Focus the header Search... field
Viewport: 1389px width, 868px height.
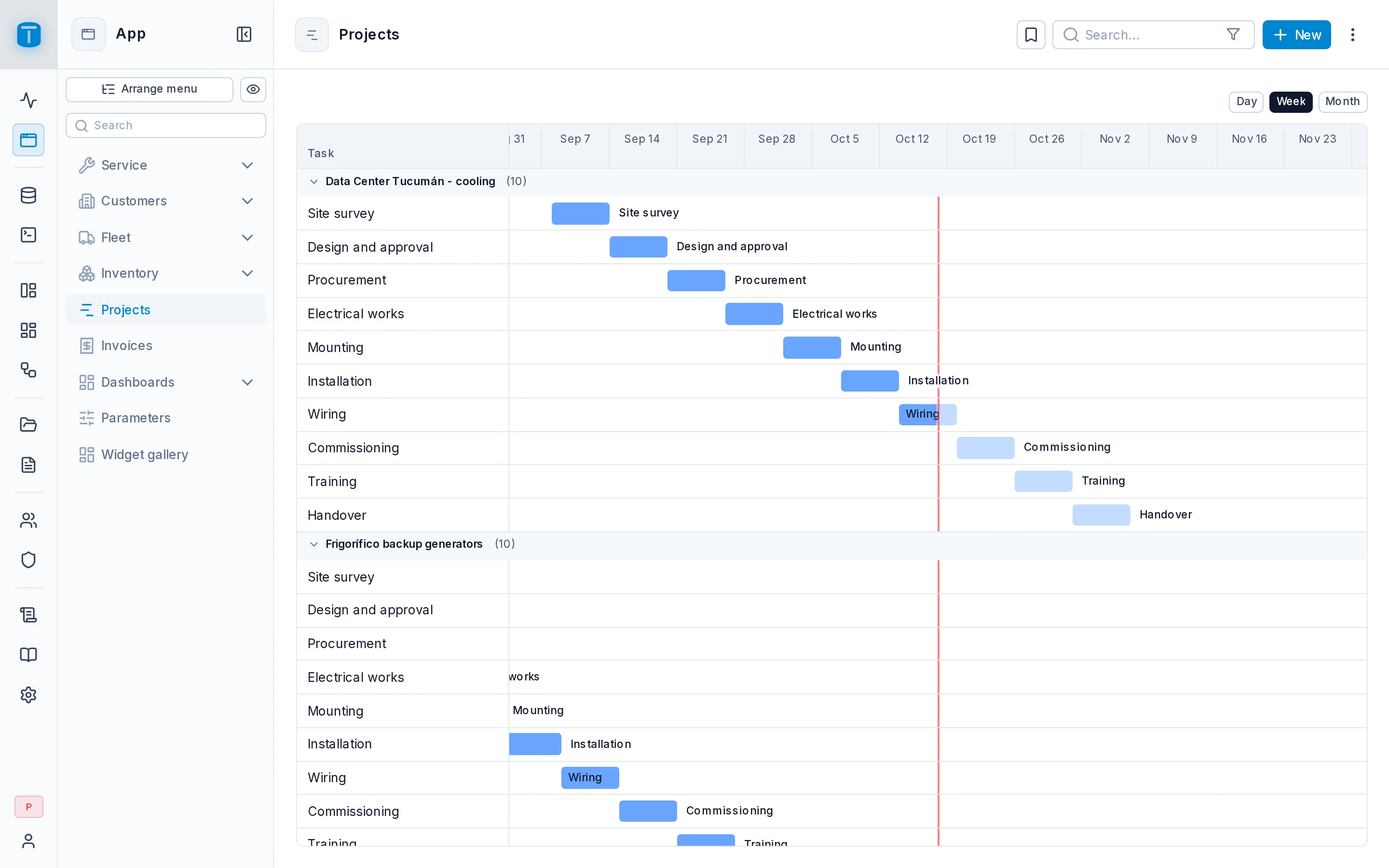click(1153, 34)
